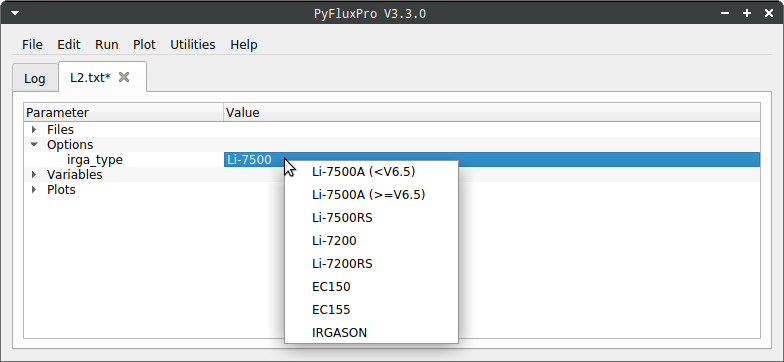Select the Files row label
The image size is (784, 362).
pos(60,130)
